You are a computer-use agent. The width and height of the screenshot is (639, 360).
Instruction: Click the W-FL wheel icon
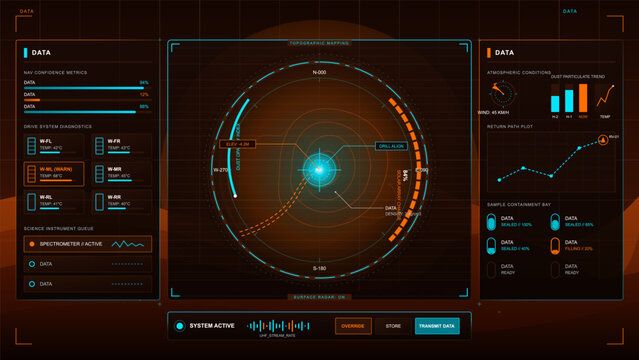coord(31,146)
